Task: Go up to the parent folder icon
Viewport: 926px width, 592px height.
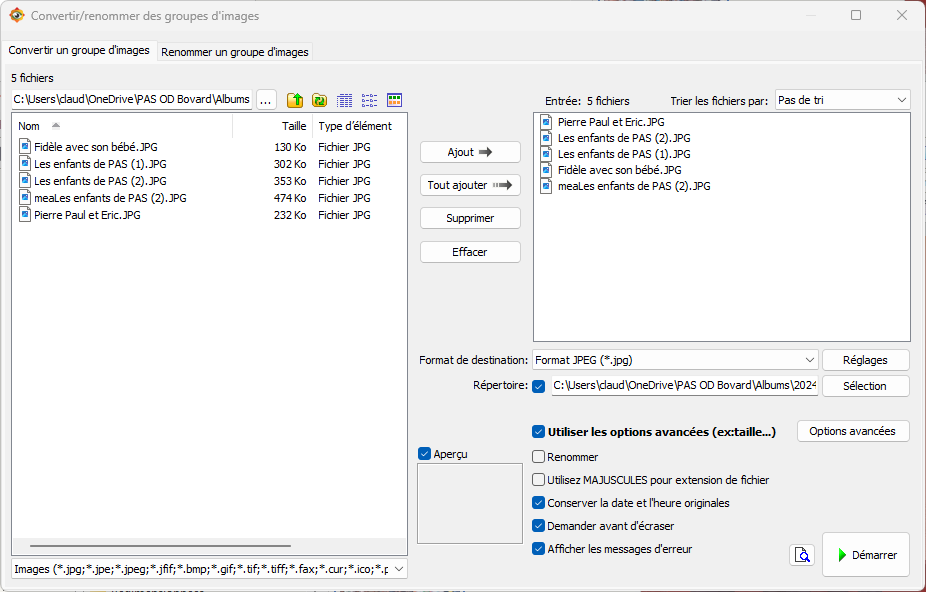Action: 295,100
